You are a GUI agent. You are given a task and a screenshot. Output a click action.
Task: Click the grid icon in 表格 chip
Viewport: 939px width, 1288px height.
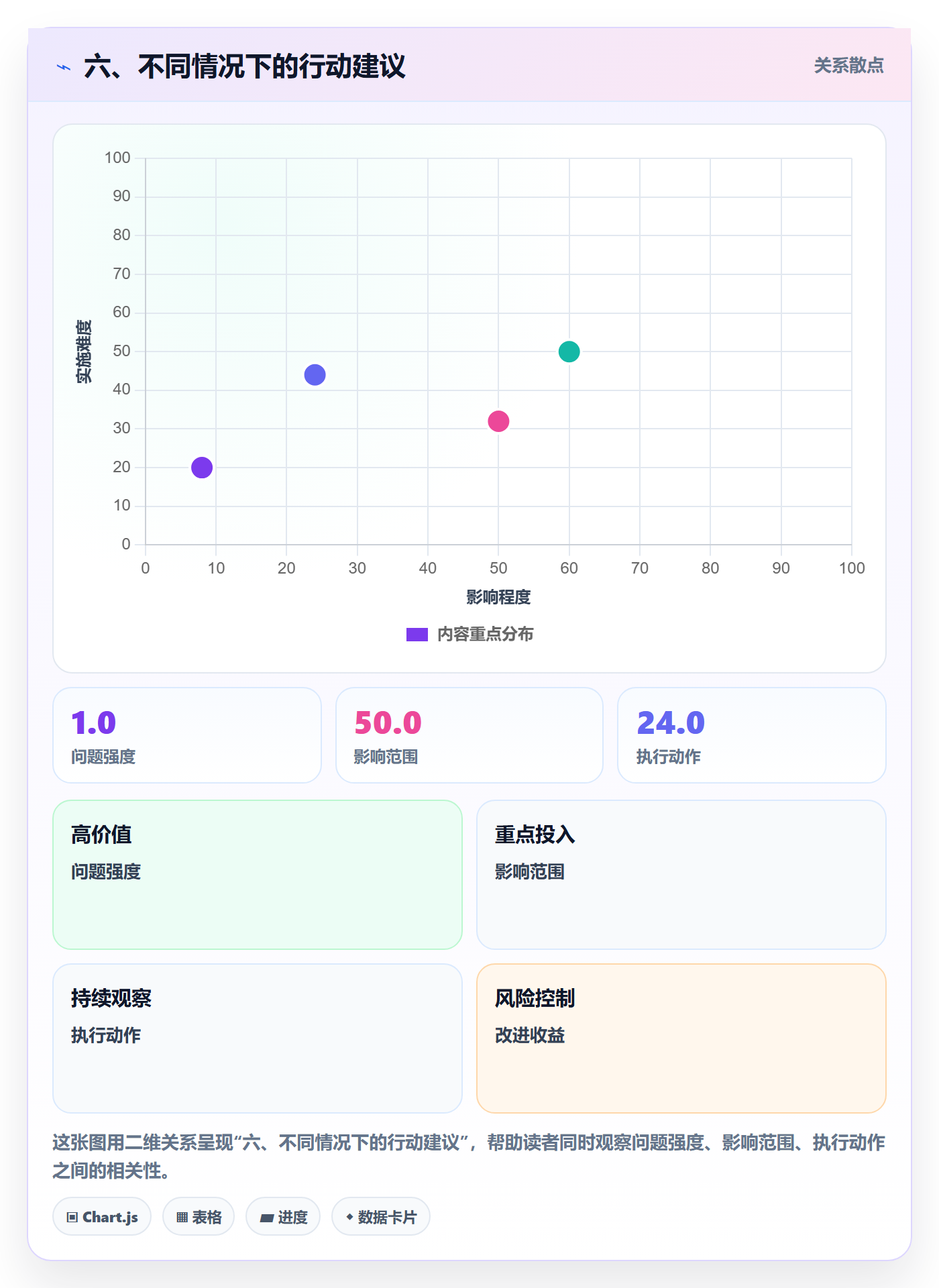pos(182,1218)
